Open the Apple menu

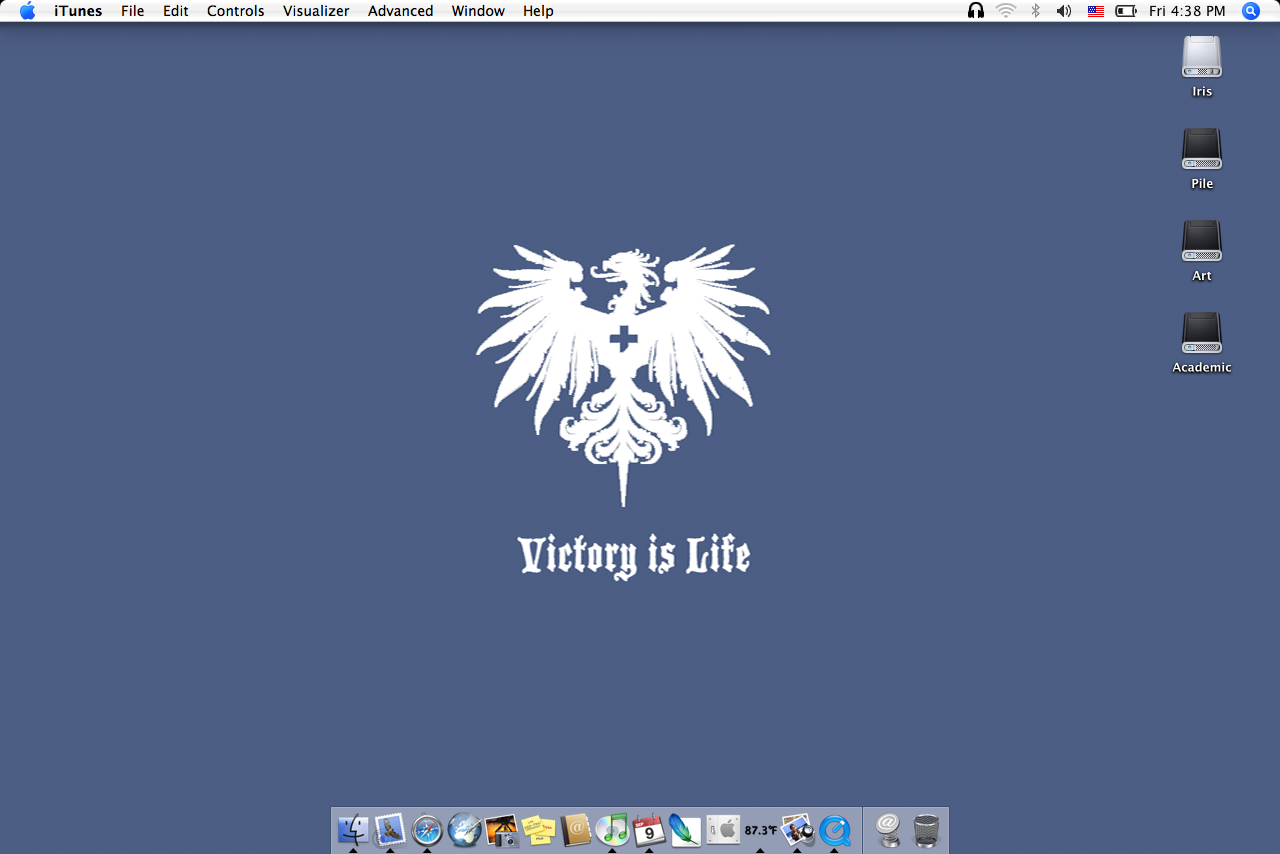(27, 11)
